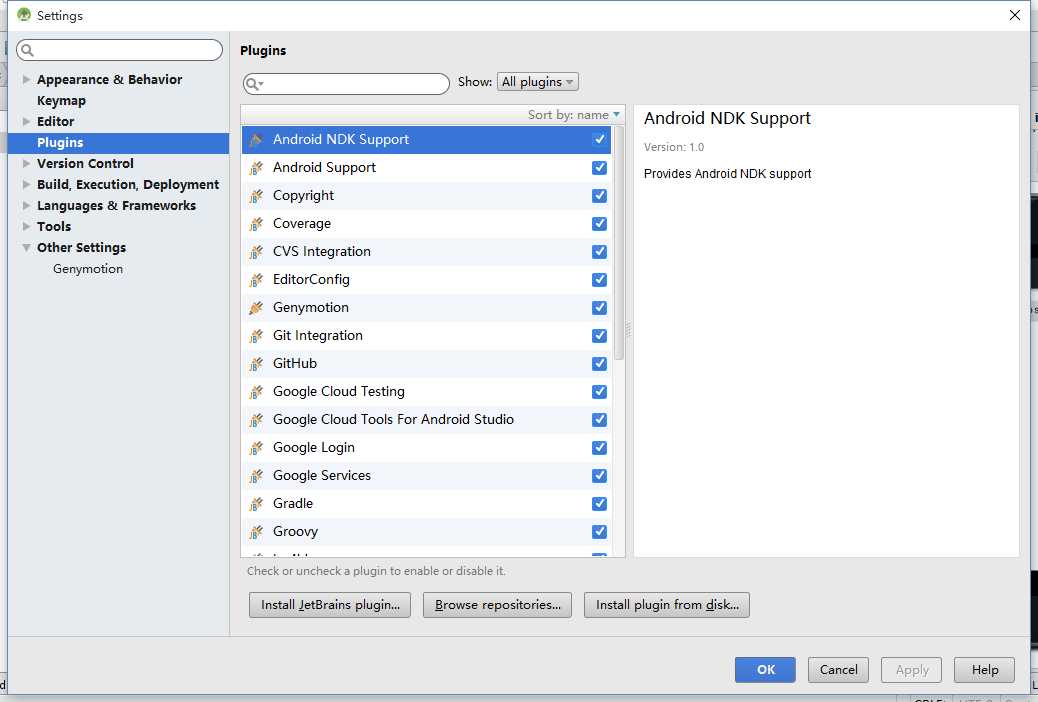Toggle the EditorConfig checkbox
Image resolution: width=1038 pixels, height=702 pixels.
coord(599,279)
